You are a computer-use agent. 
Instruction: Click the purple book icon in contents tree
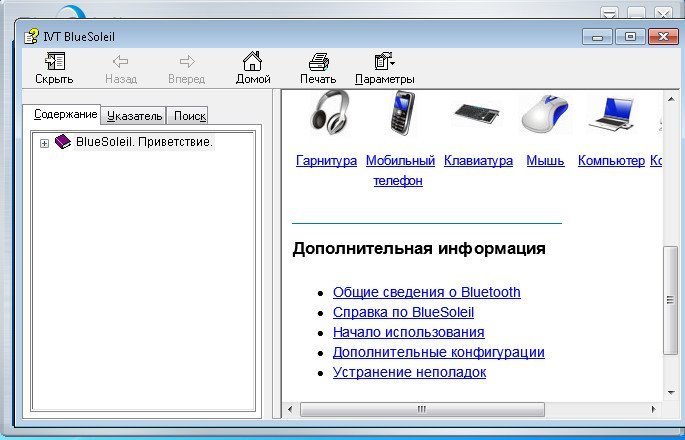click(62, 142)
